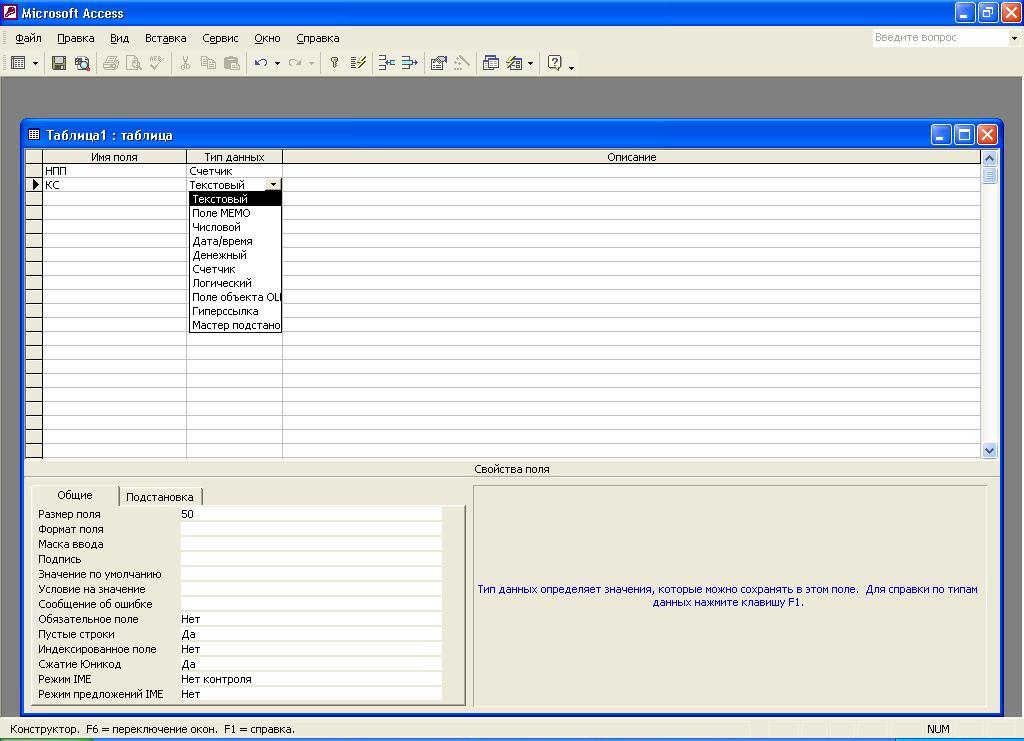Click the Введите вопрос help box
The image size is (1024, 741).
pyautogui.click(x=940, y=38)
